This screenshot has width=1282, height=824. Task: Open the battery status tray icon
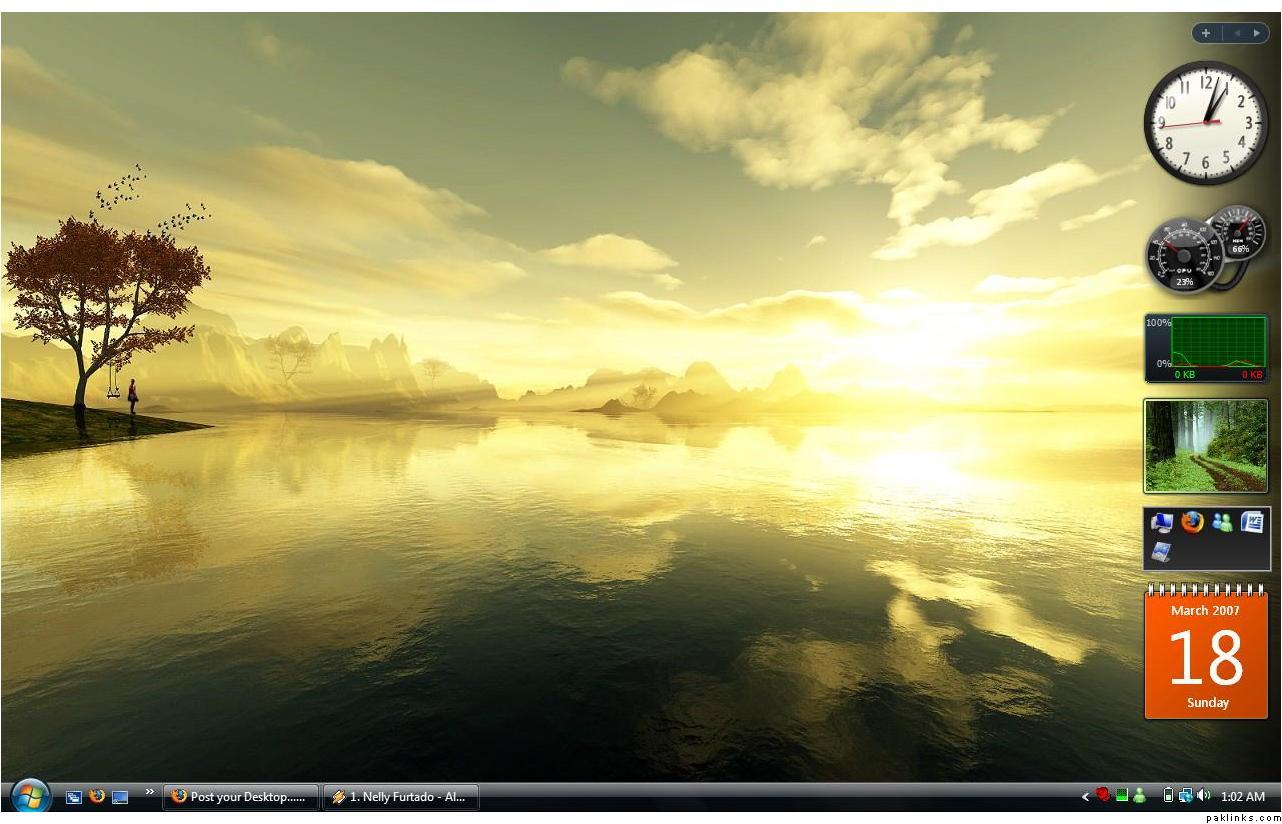tap(1168, 796)
